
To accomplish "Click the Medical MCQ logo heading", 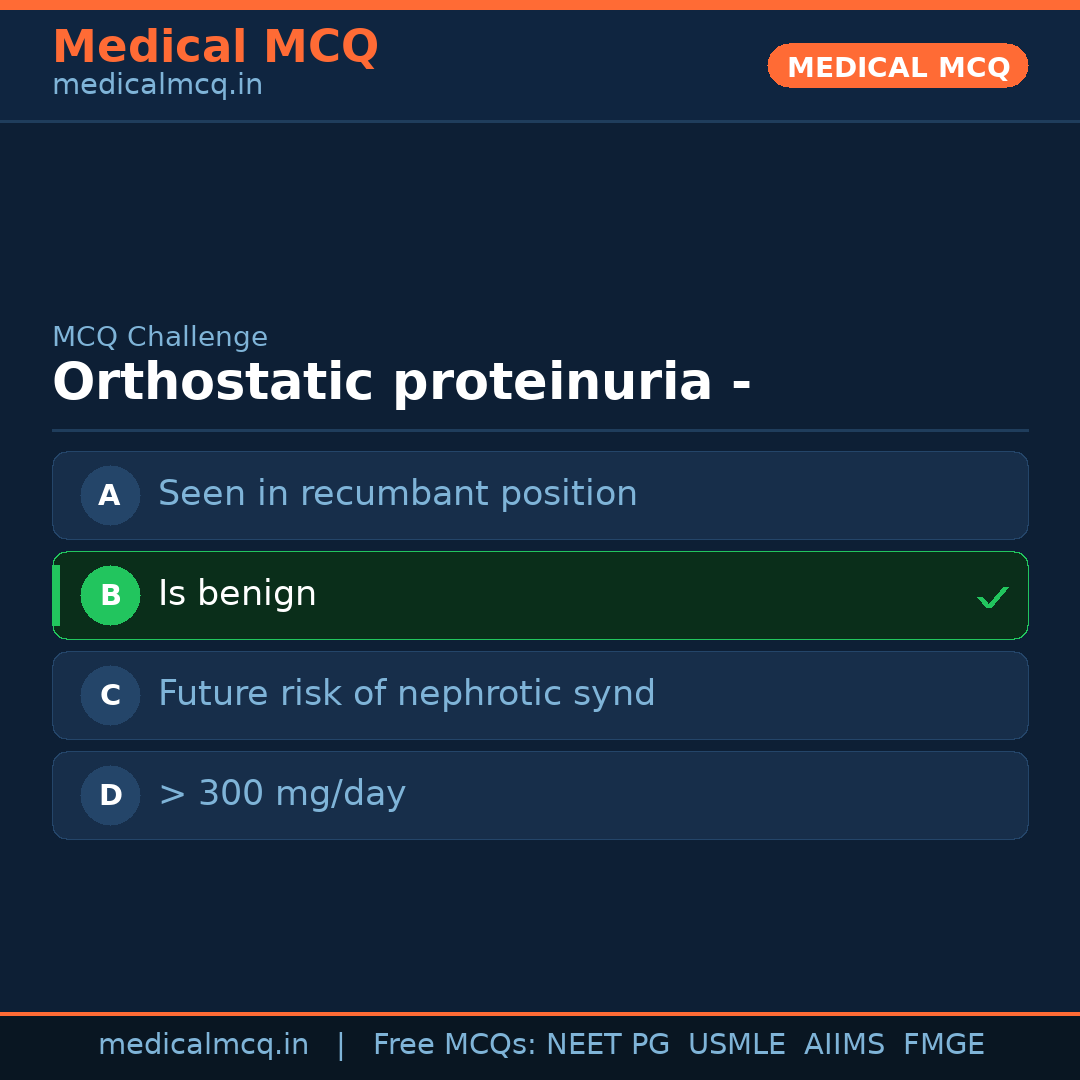I will pos(215,46).
